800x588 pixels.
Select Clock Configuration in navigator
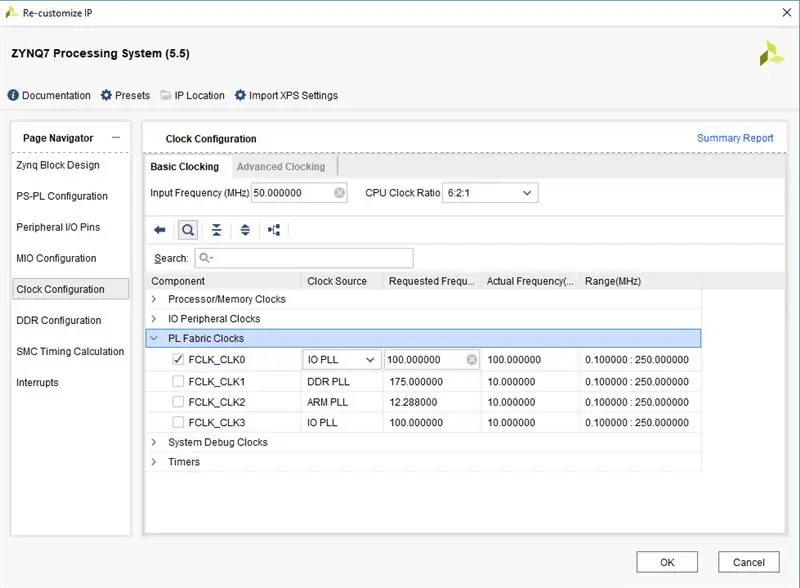tap(70, 289)
